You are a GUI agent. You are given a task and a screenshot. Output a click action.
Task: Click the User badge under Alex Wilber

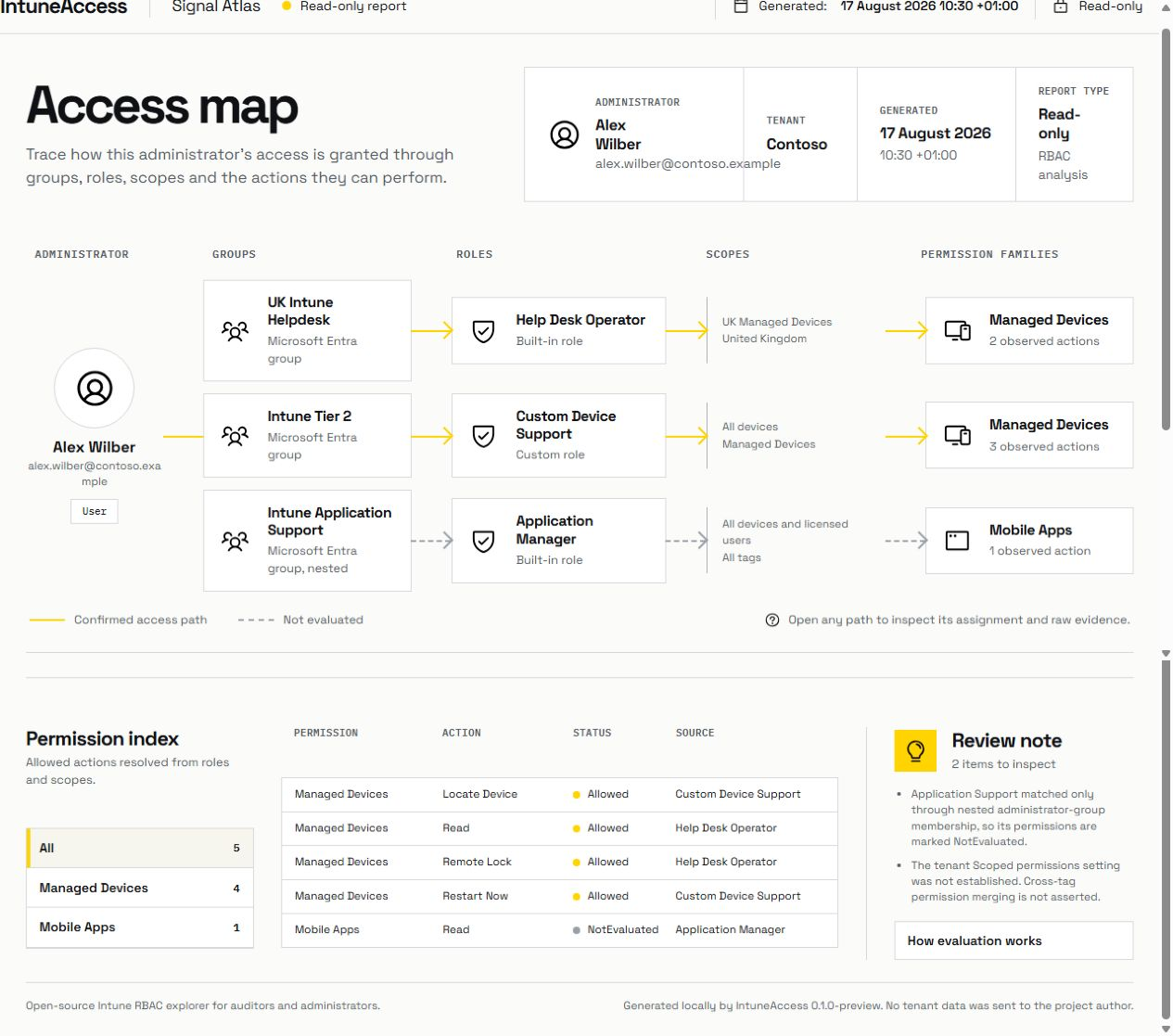(95, 511)
